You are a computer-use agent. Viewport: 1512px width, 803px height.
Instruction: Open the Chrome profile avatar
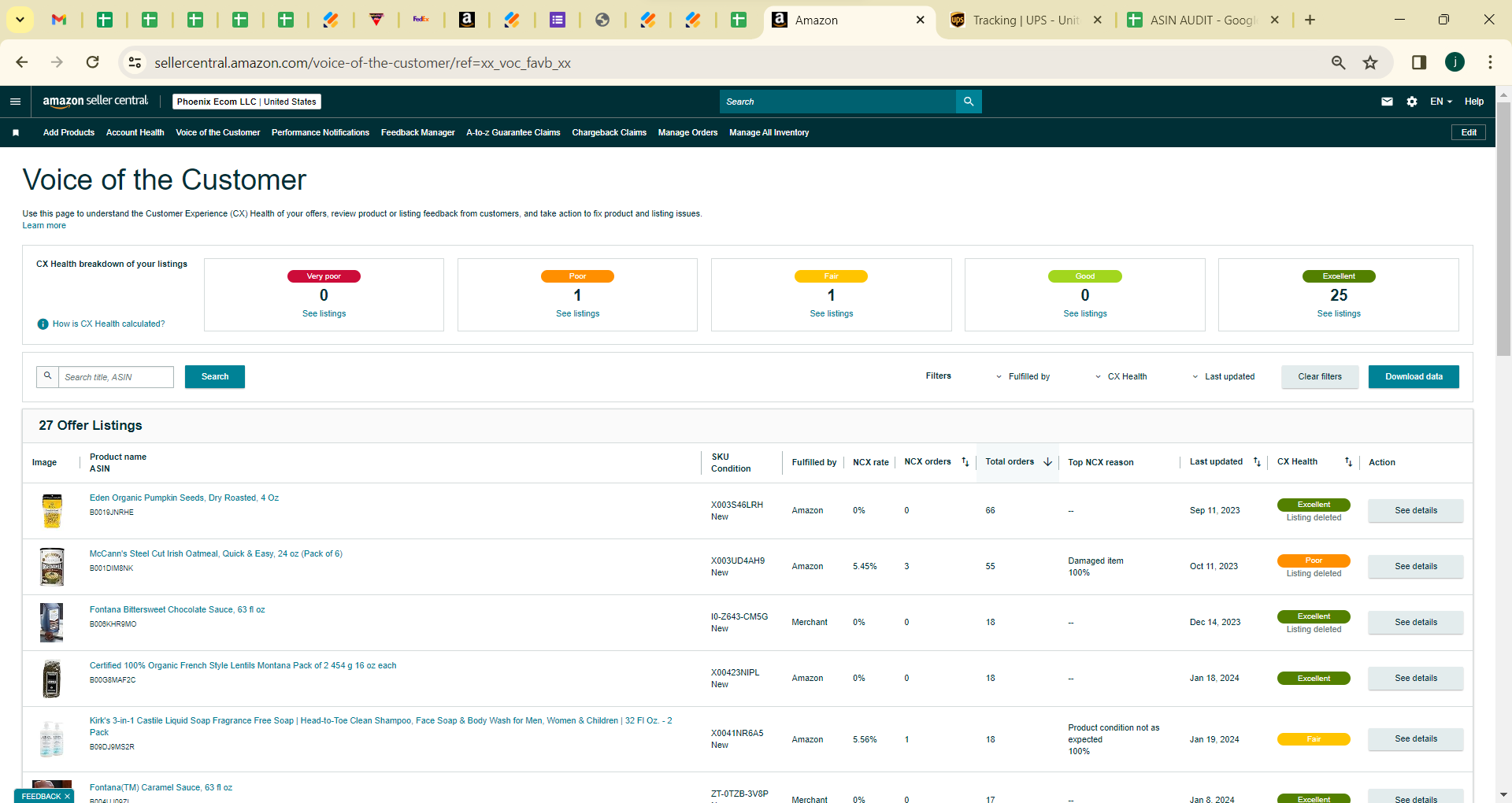pyautogui.click(x=1455, y=62)
